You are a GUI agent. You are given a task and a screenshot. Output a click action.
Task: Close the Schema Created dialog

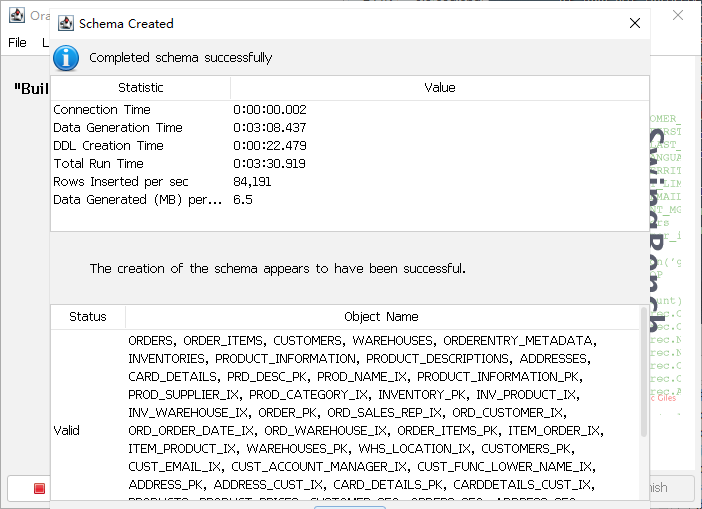click(634, 23)
